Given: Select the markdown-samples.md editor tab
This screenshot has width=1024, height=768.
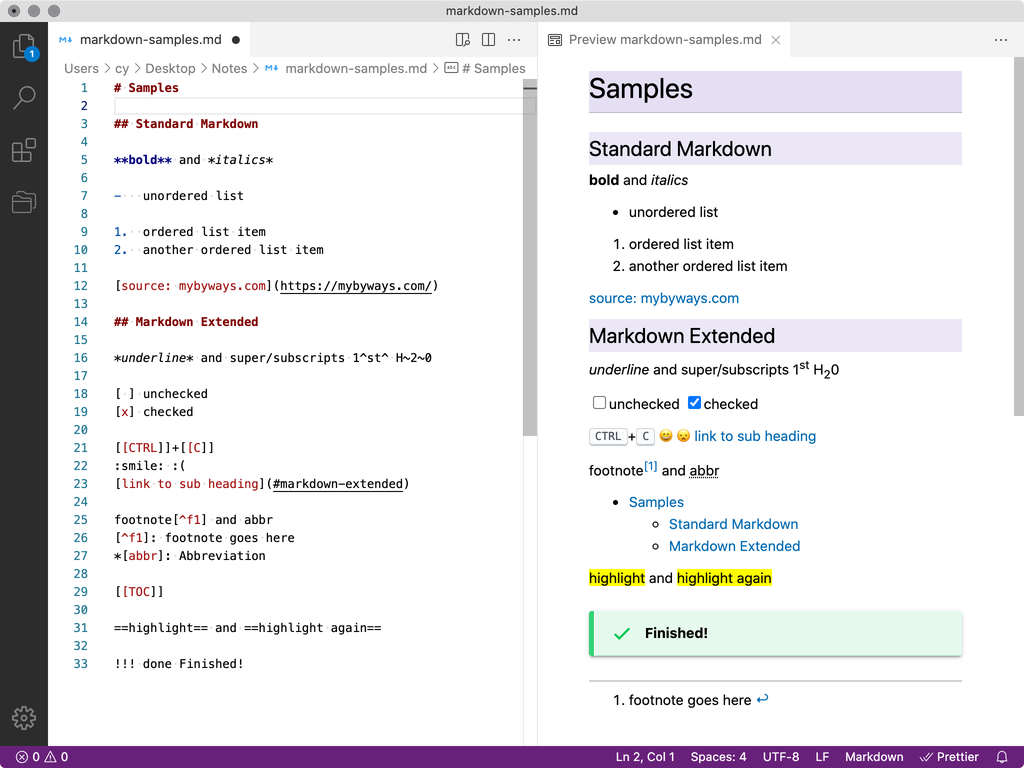Looking at the screenshot, I should pos(150,40).
